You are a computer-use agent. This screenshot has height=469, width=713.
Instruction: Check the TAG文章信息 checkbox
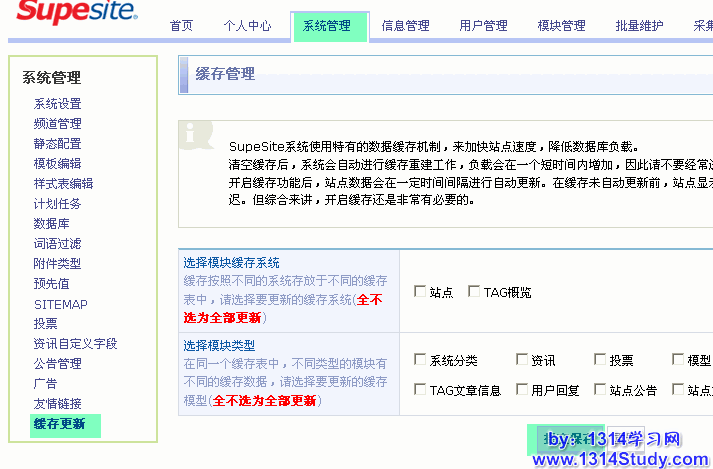pos(420,390)
